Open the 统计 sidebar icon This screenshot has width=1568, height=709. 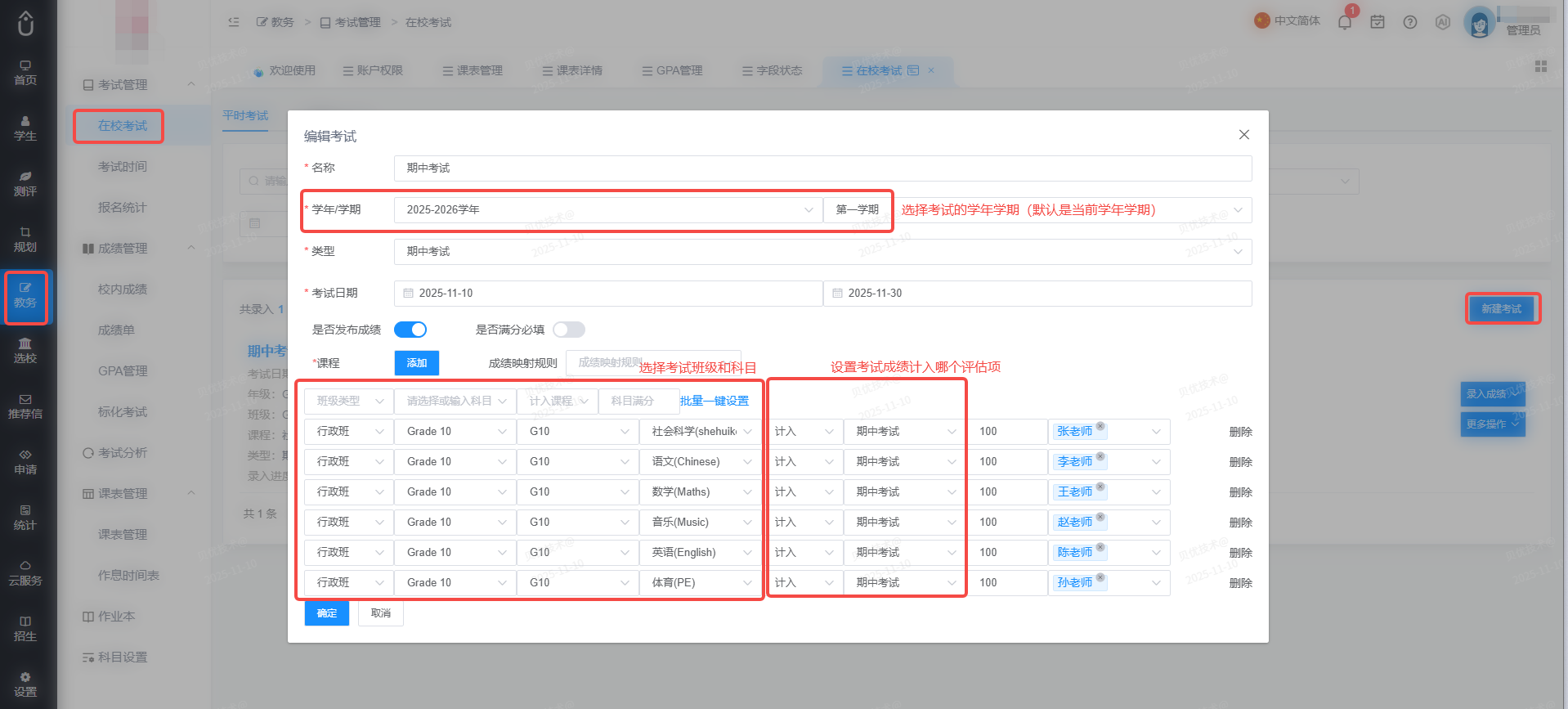coord(25,518)
